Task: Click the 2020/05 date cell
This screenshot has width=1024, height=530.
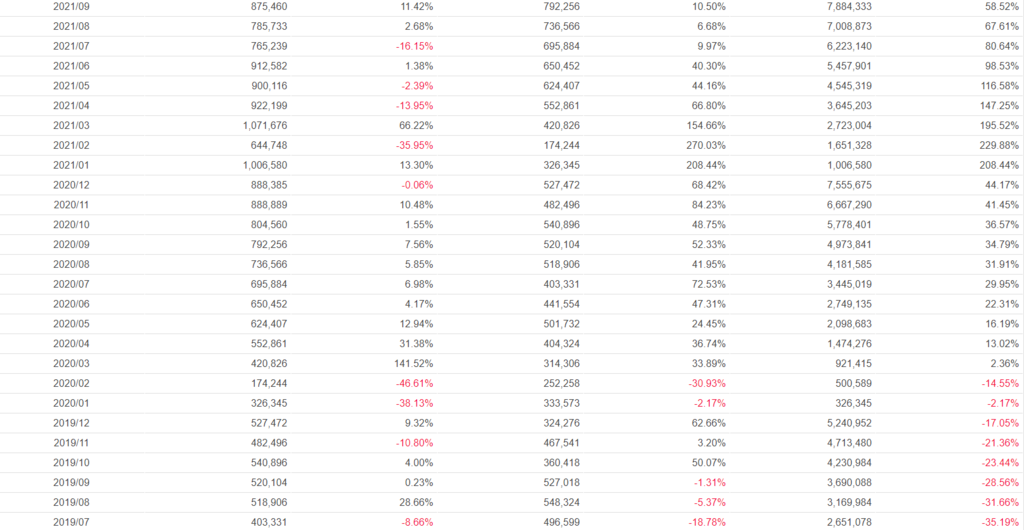Action: click(70, 323)
